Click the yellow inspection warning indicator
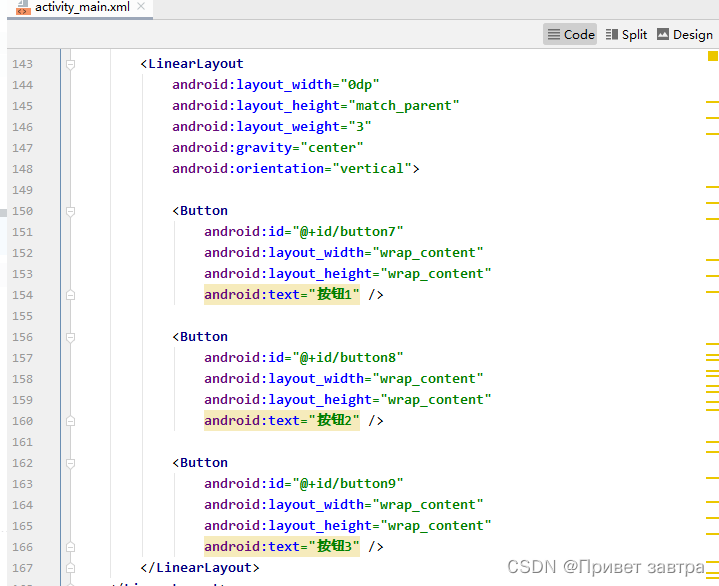This screenshot has height=586, width=719. point(713,56)
